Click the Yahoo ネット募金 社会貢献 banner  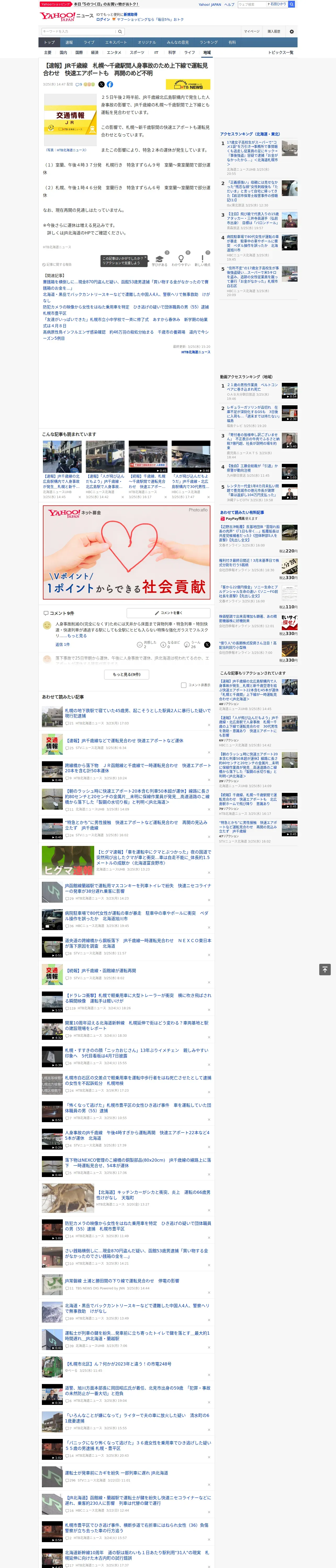pos(127,553)
